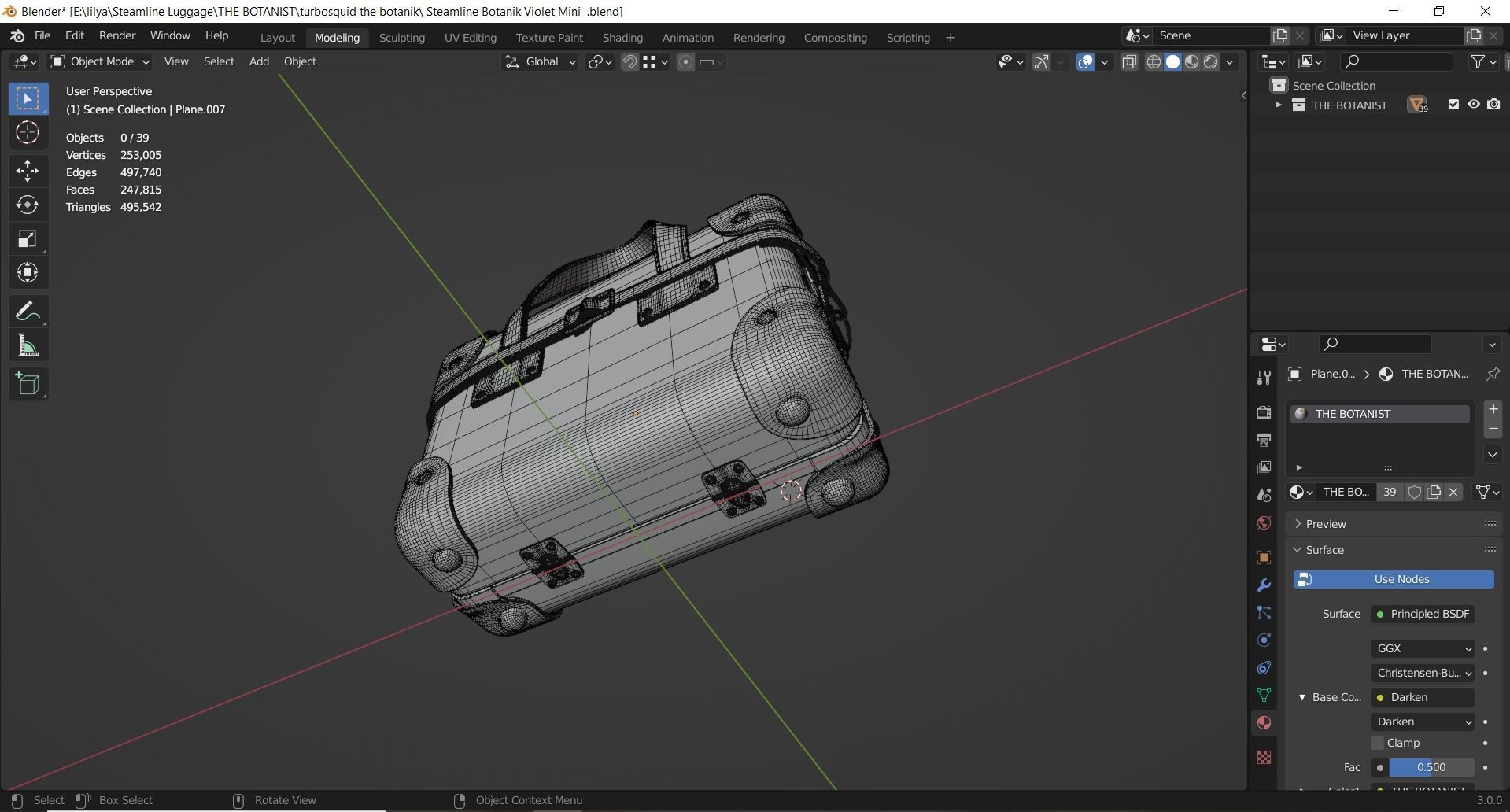Image resolution: width=1510 pixels, height=812 pixels.
Task: Open the Physics properties tab
Action: pyautogui.click(x=1264, y=640)
